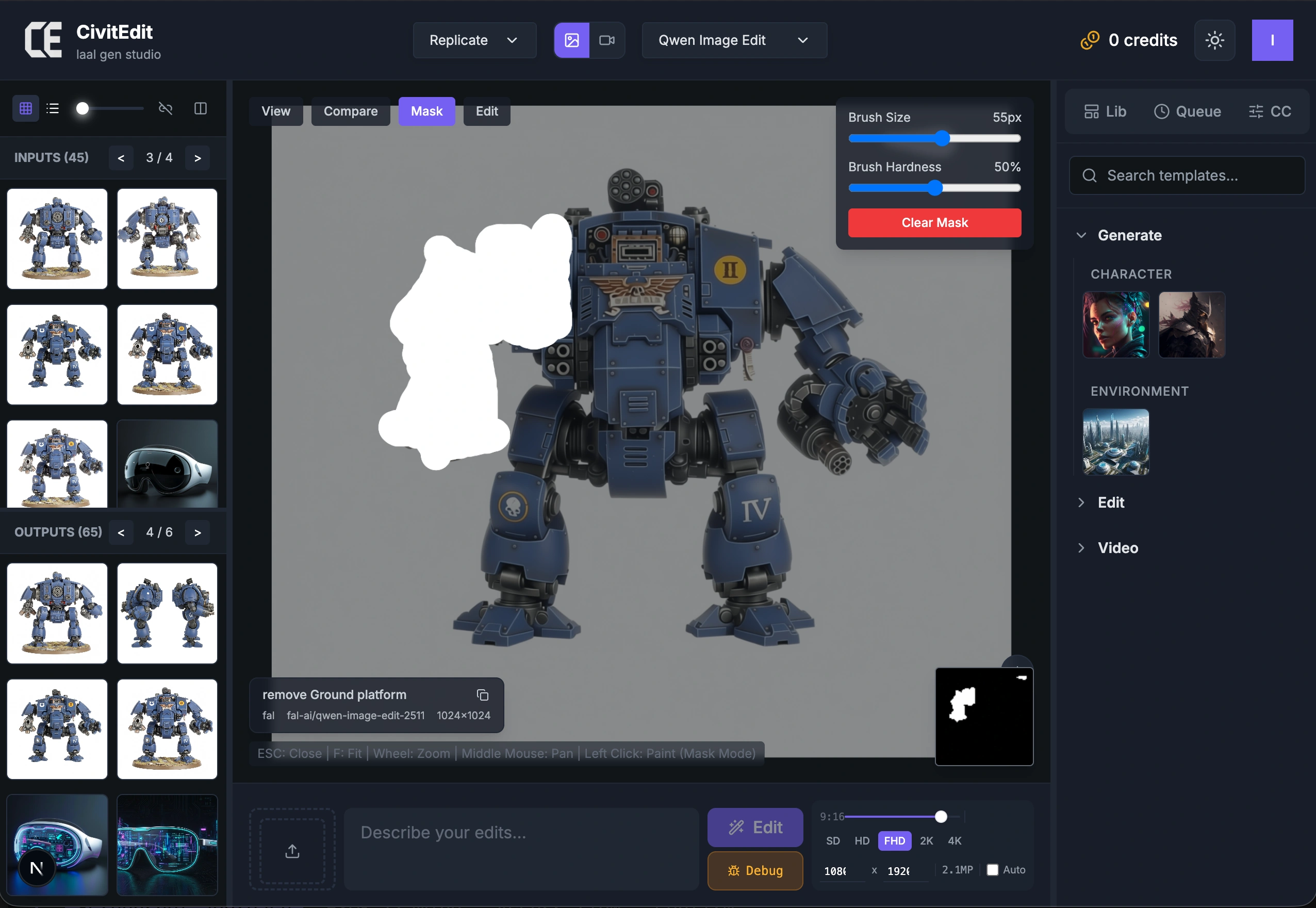This screenshot has height=908, width=1316.
Task: Toggle the light/dark theme sun icon
Action: (1214, 40)
